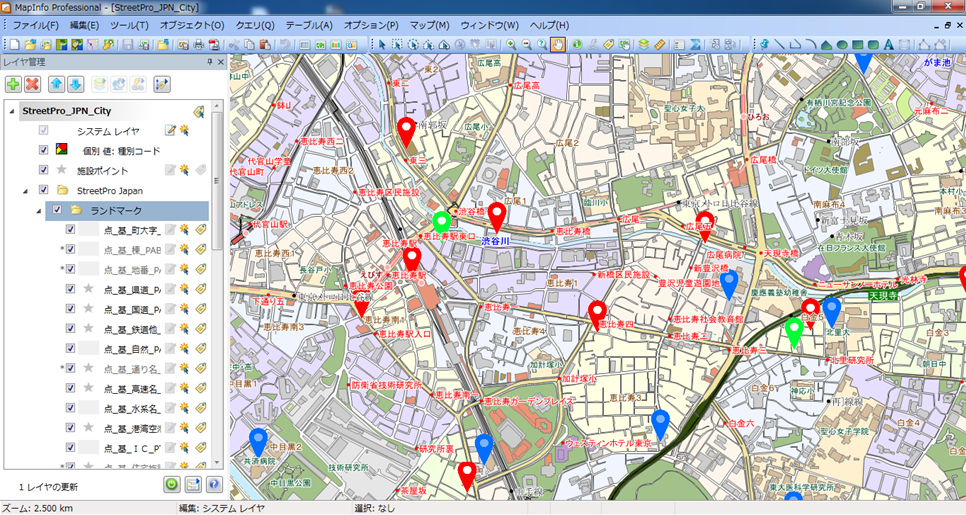Toggle visibility checkbox for 施設ポイント layer
966x515 pixels.
(x=43, y=169)
